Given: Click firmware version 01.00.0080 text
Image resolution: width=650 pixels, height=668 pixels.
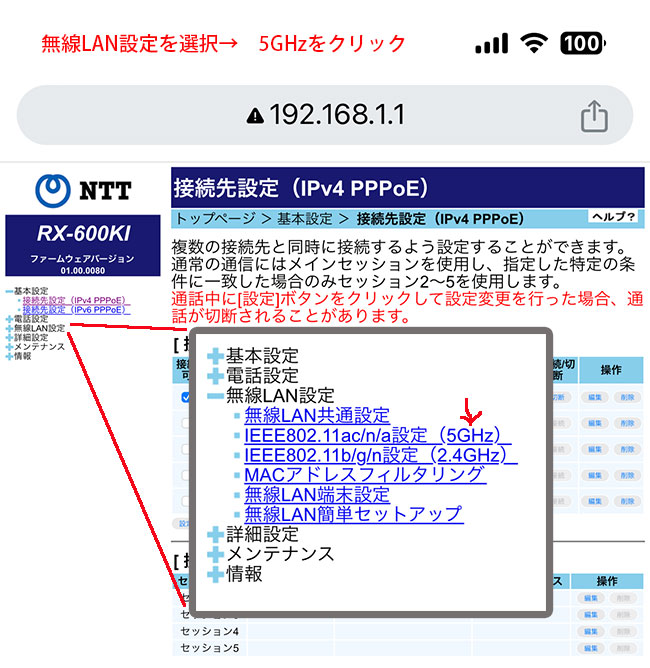Looking at the screenshot, I should click(x=83, y=271).
